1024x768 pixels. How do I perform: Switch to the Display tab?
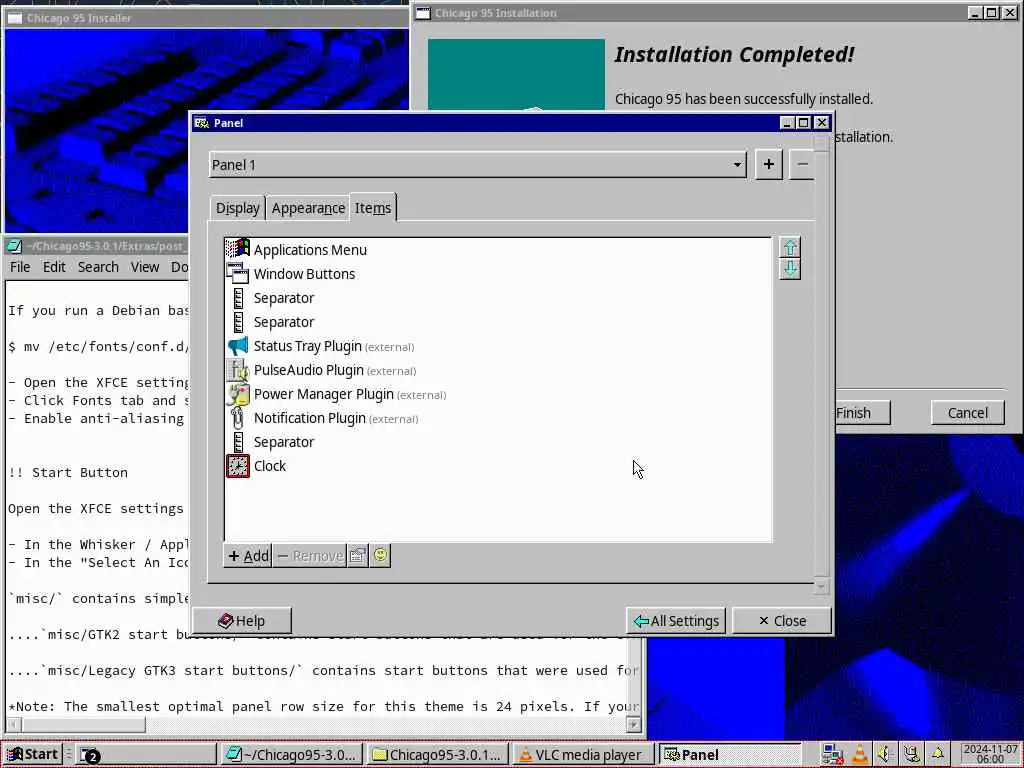pyautogui.click(x=238, y=208)
